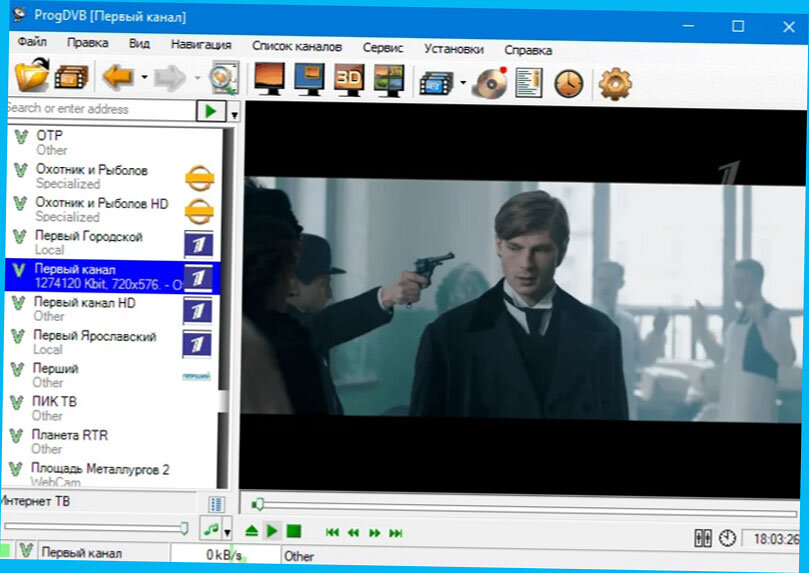
Task: Open the Навигация menu
Action: pos(201,44)
